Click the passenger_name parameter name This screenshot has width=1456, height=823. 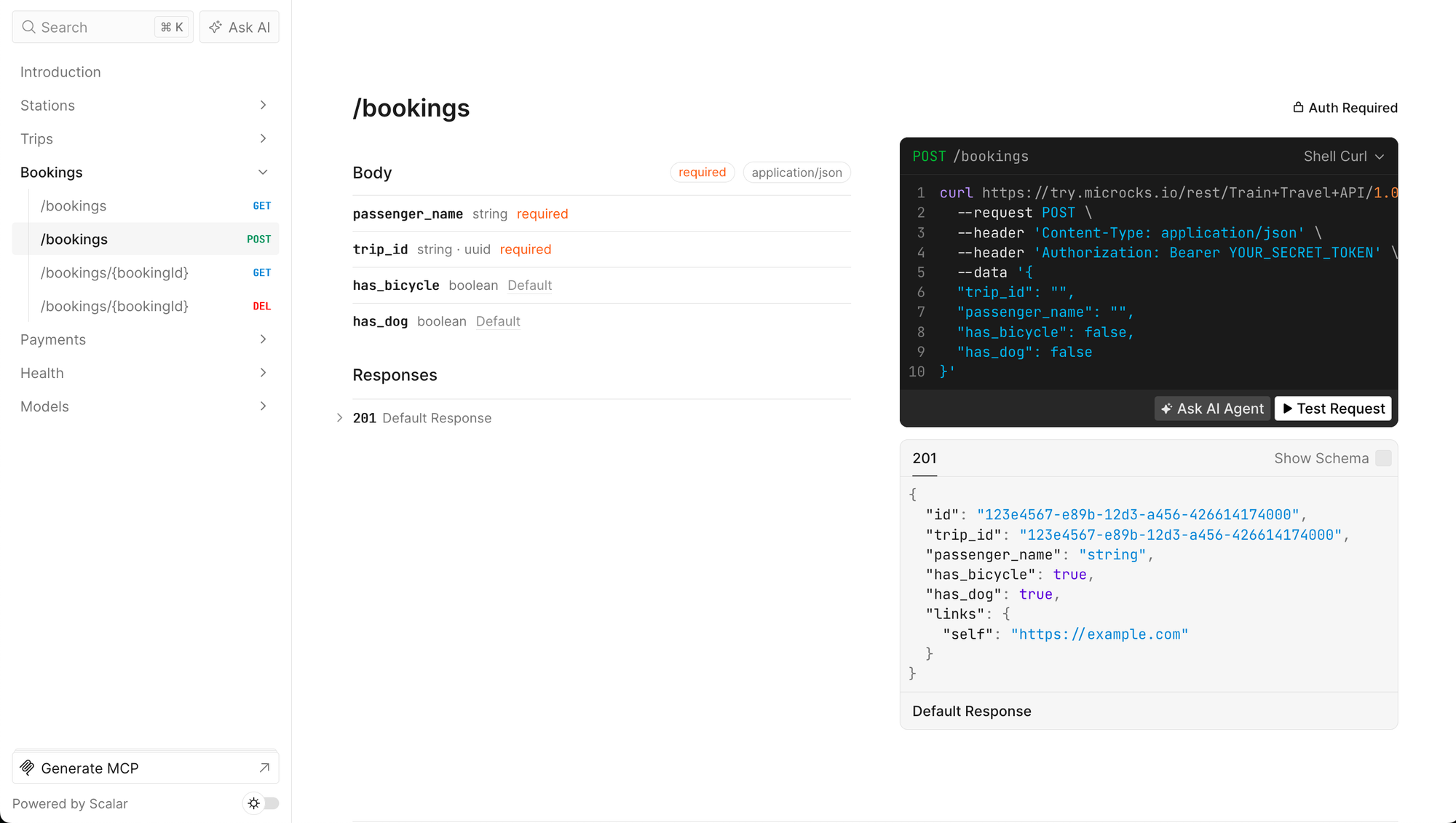[408, 214]
